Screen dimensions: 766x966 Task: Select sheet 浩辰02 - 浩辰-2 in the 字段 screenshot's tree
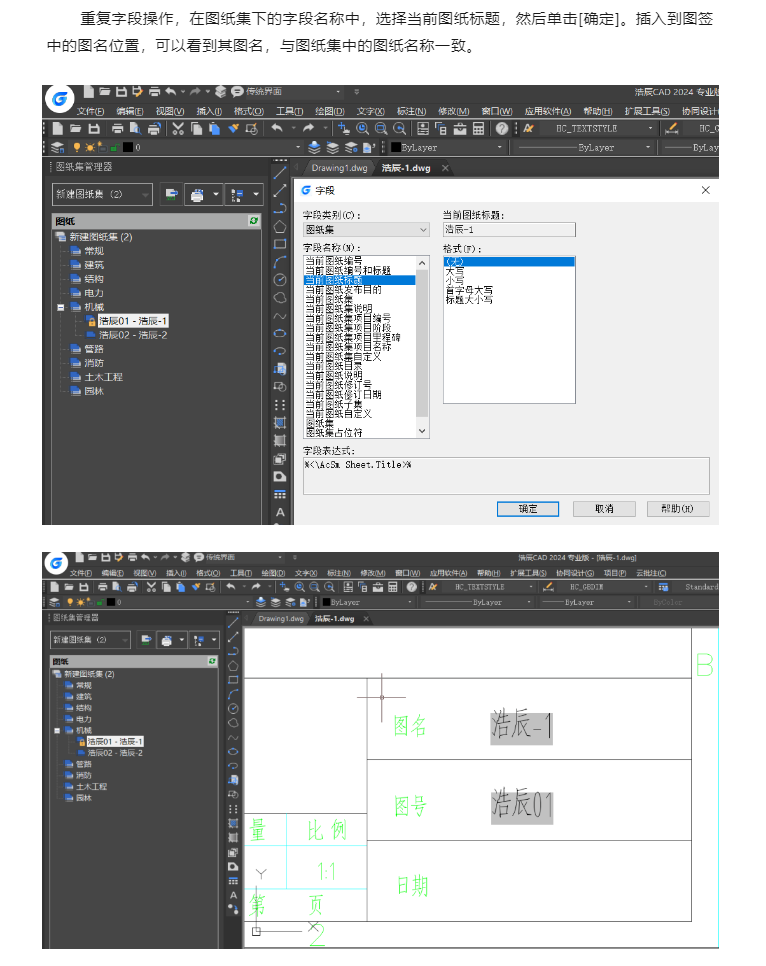tap(133, 335)
